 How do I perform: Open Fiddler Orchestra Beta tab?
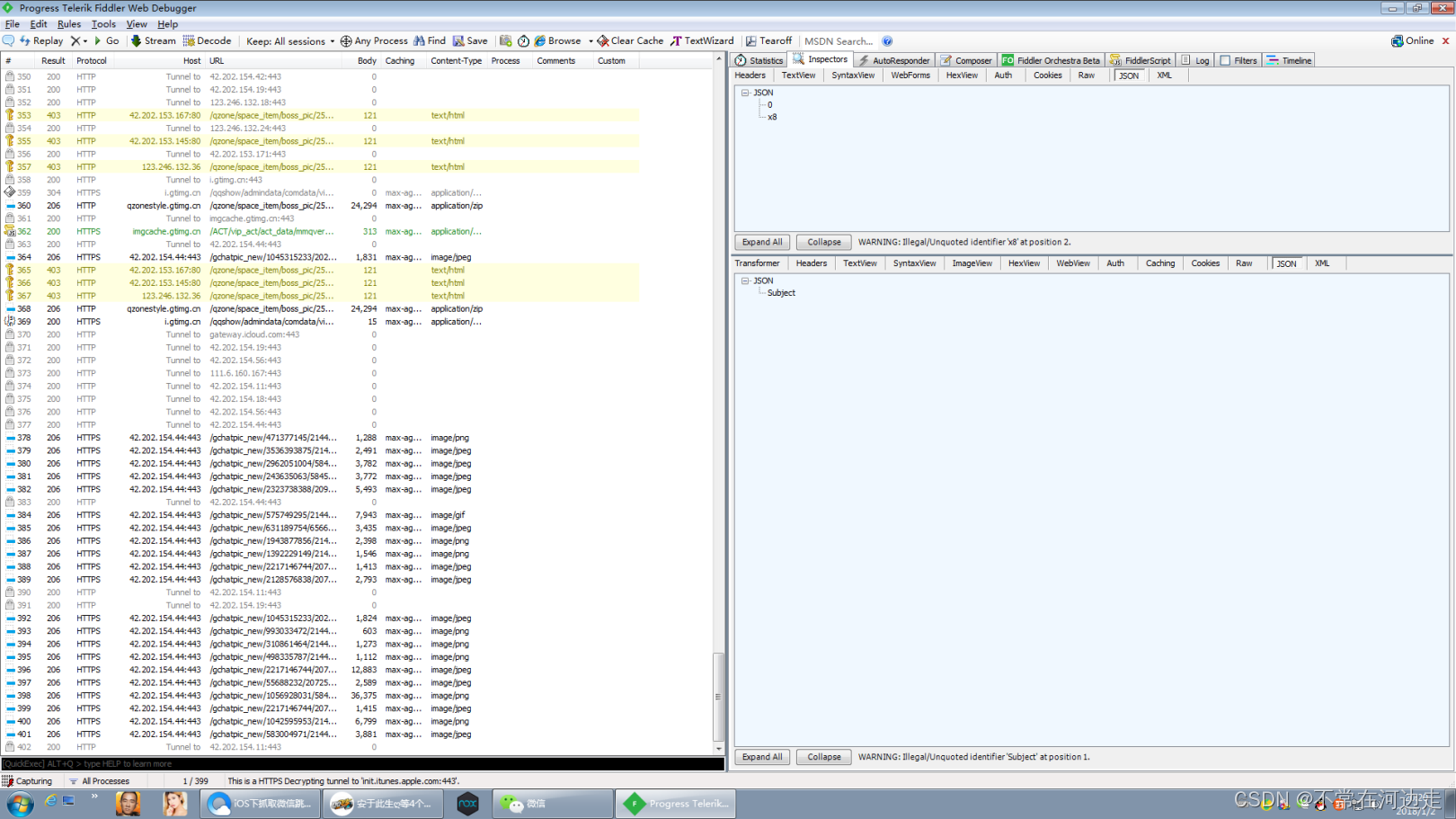[x=1051, y=60]
